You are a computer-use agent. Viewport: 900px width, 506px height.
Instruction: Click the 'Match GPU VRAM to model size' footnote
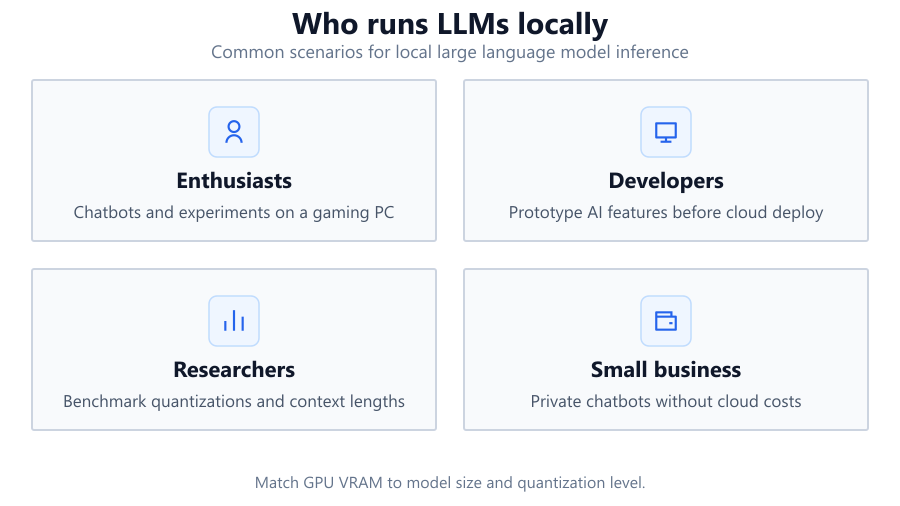pos(450,482)
